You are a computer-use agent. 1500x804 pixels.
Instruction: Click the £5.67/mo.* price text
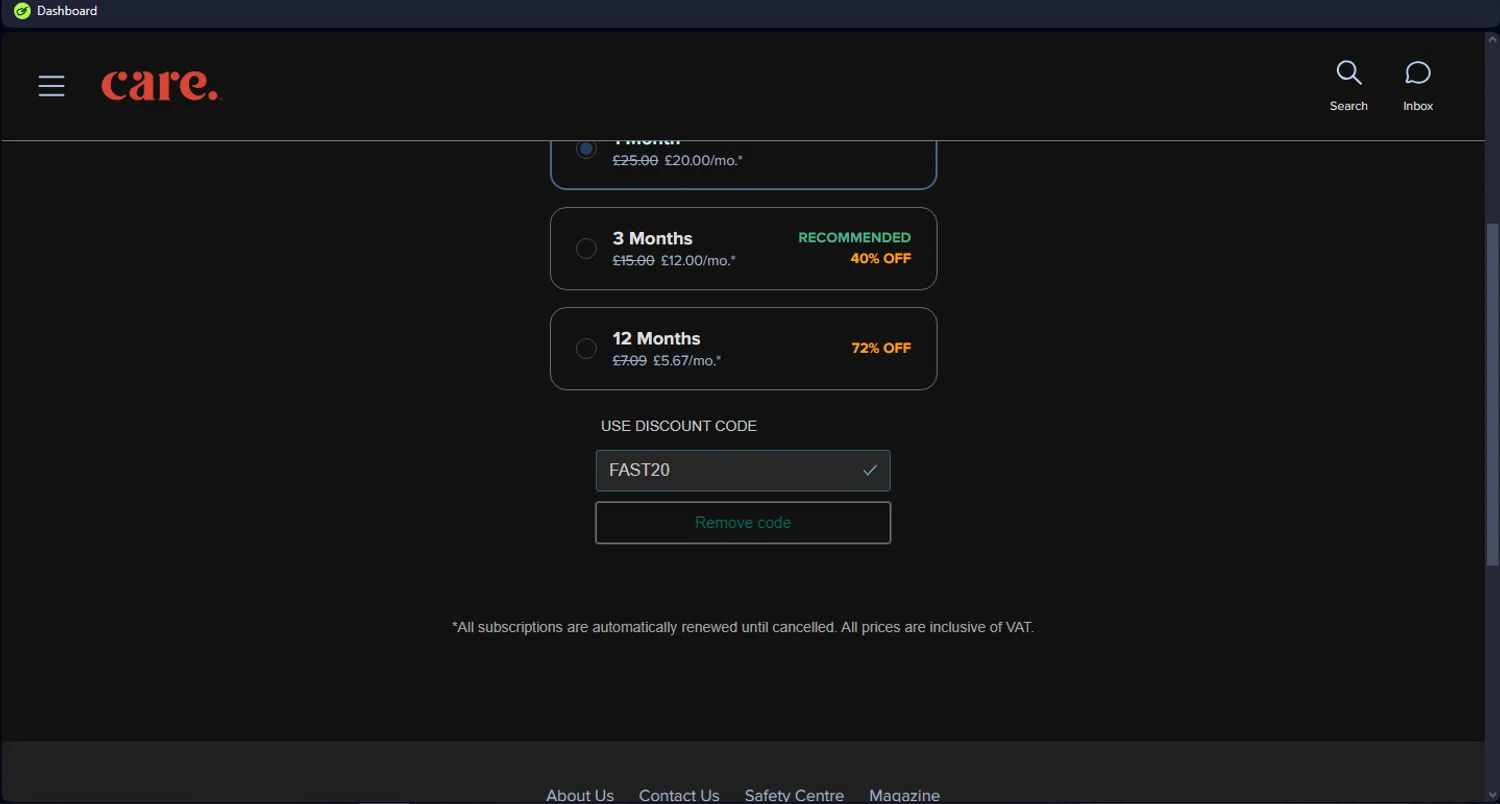coord(687,361)
